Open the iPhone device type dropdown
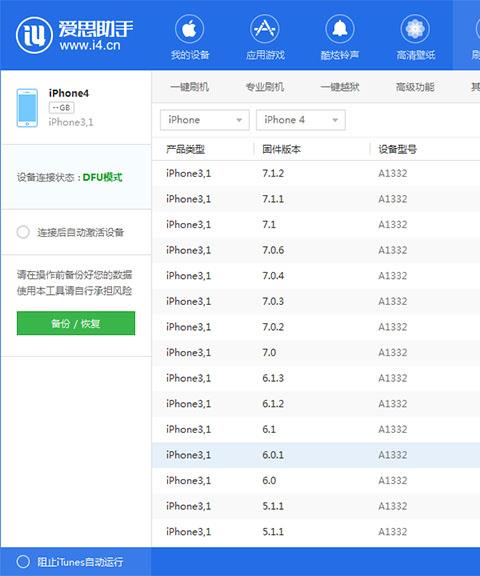The image size is (480, 576). pyautogui.click(x=205, y=120)
